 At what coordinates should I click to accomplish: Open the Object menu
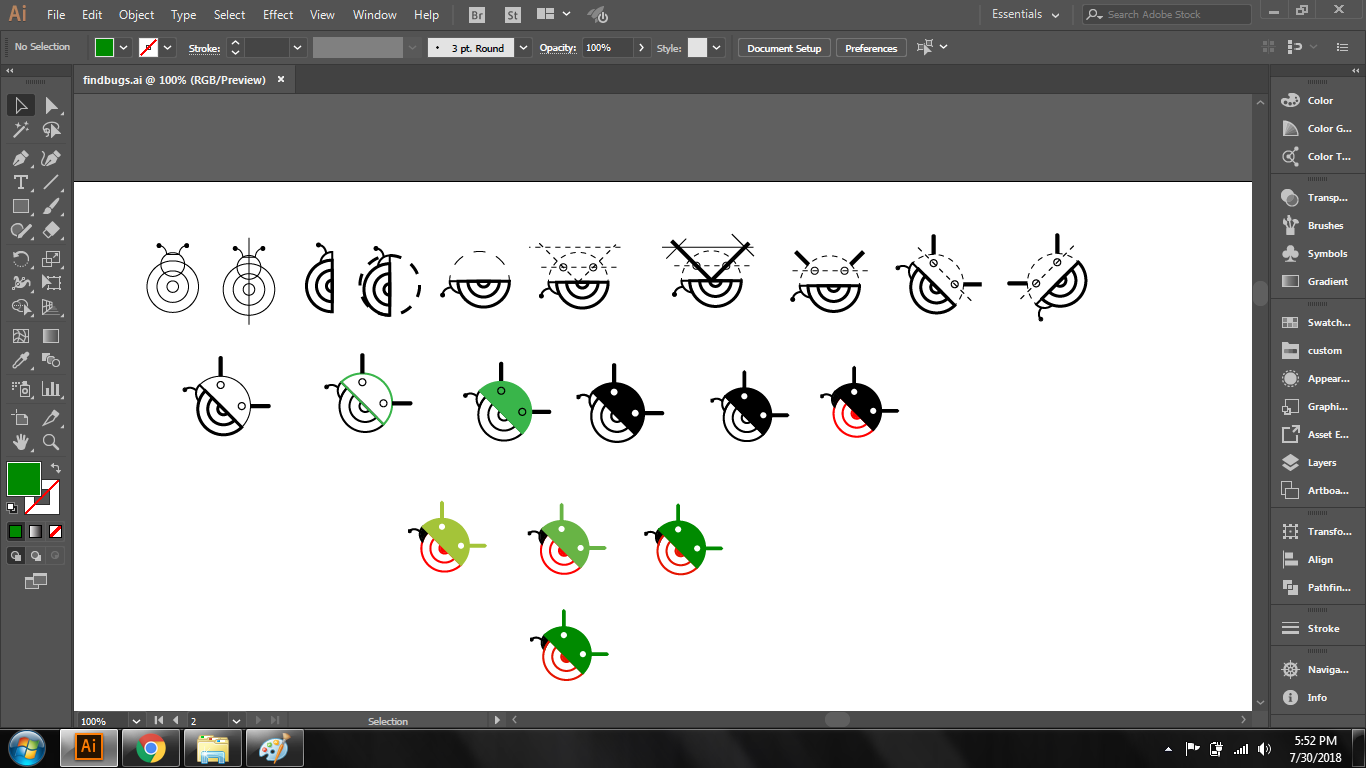[x=136, y=15]
